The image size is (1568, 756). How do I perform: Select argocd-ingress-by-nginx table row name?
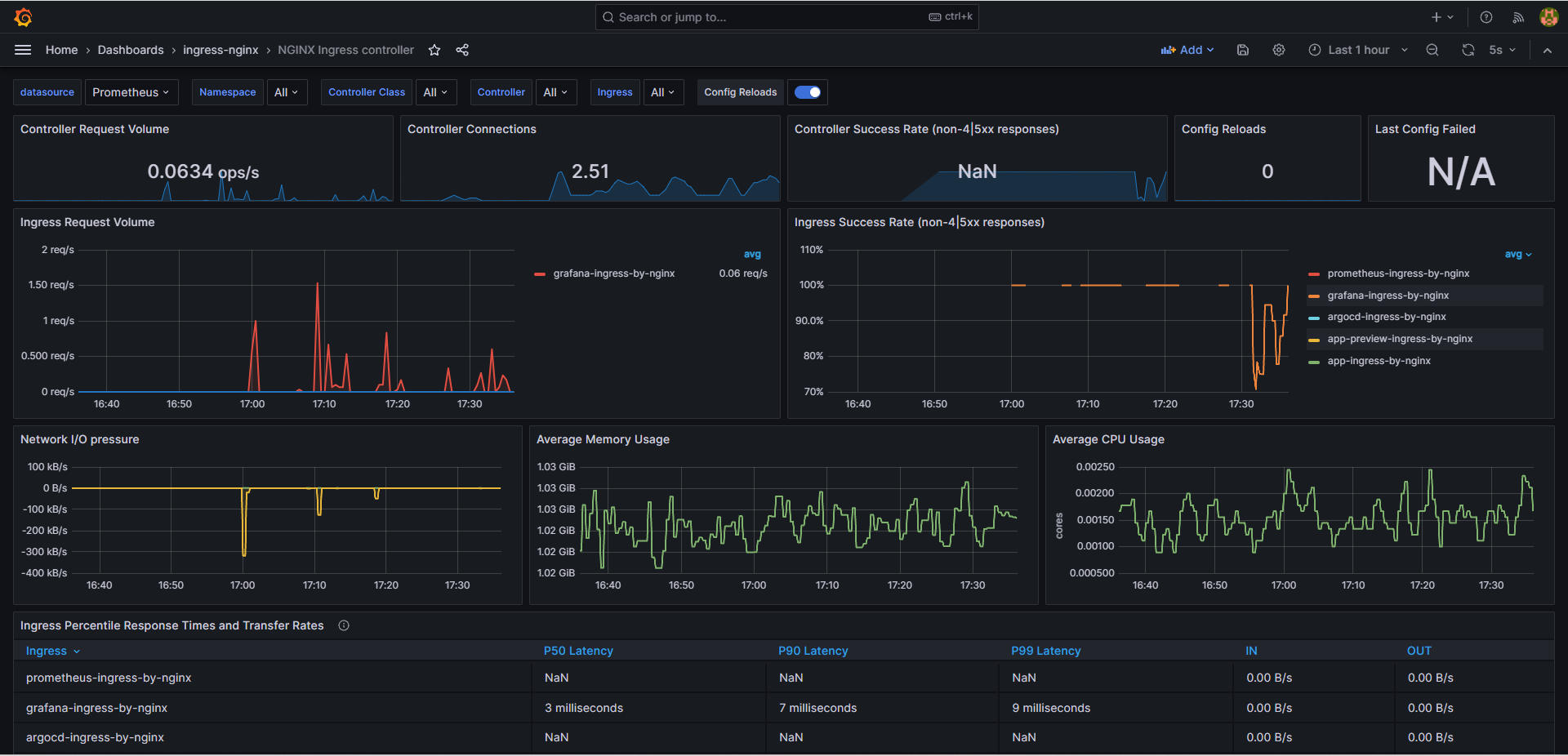95,737
